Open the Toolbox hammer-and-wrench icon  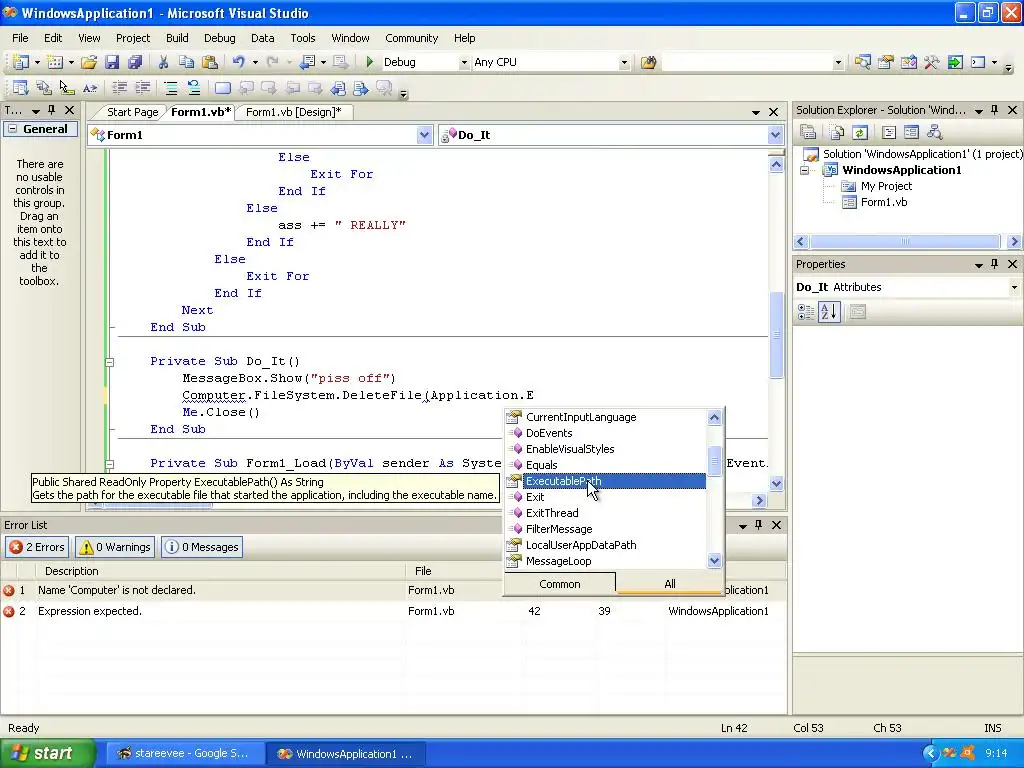tap(931, 62)
